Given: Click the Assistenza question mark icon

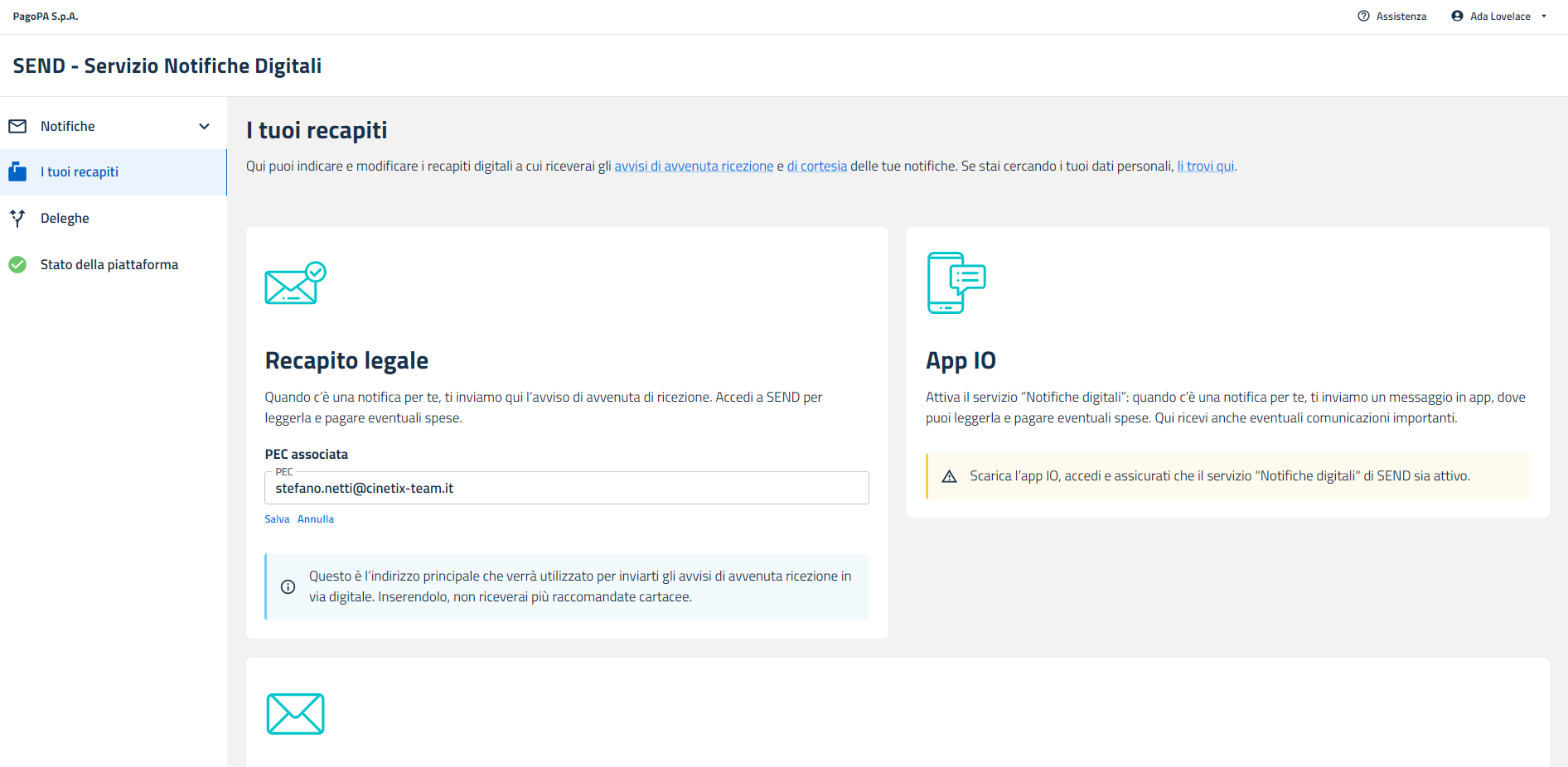Looking at the screenshot, I should [x=1363, y=17].
